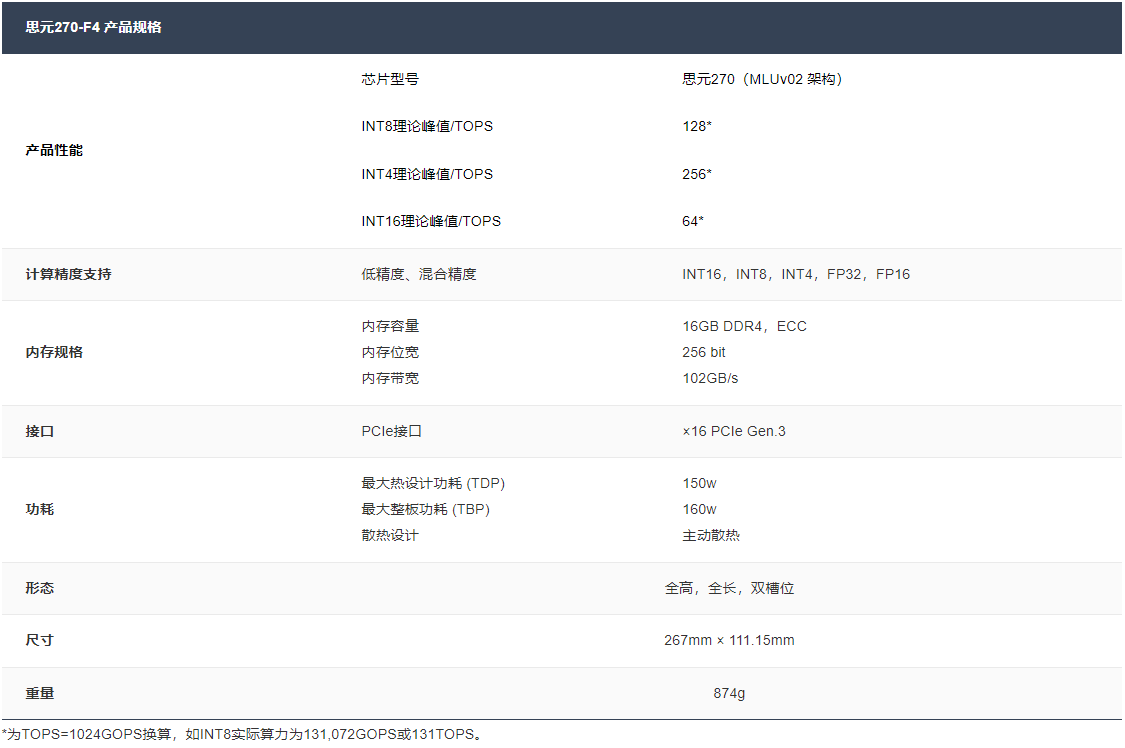Screen dimensions: 1125x748
Task: Click the 尺寸 row label
Action: pos(39,640)
